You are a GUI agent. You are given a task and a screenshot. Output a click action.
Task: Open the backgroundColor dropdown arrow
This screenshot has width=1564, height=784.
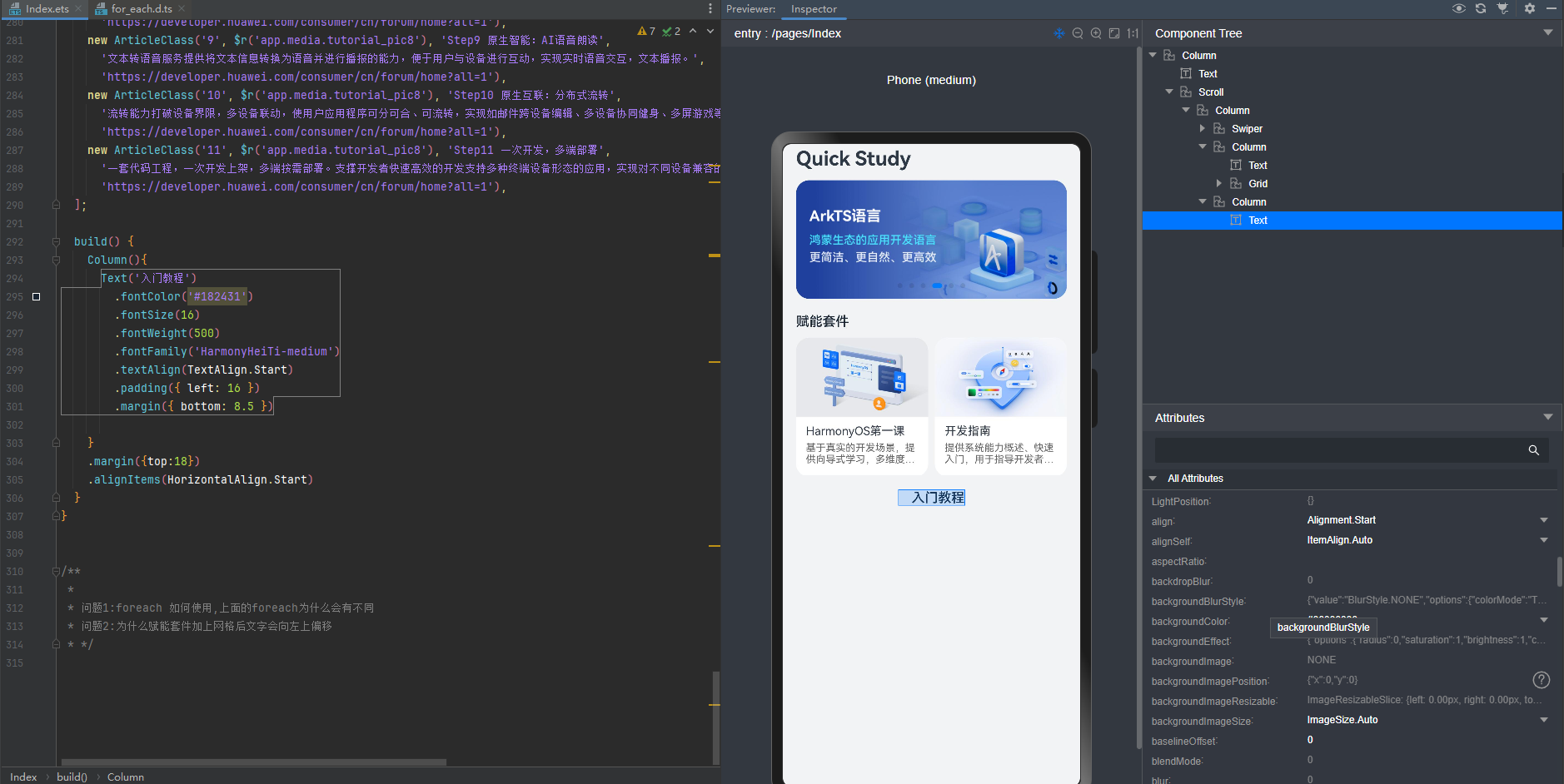pos(1544,620)
